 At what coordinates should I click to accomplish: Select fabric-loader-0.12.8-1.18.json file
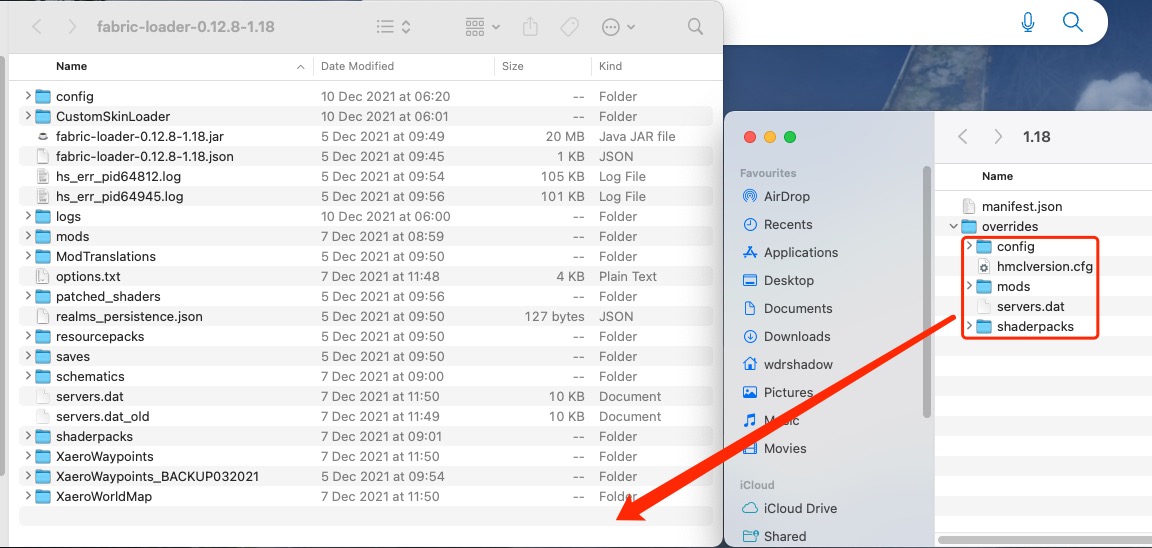pos(145,156)
